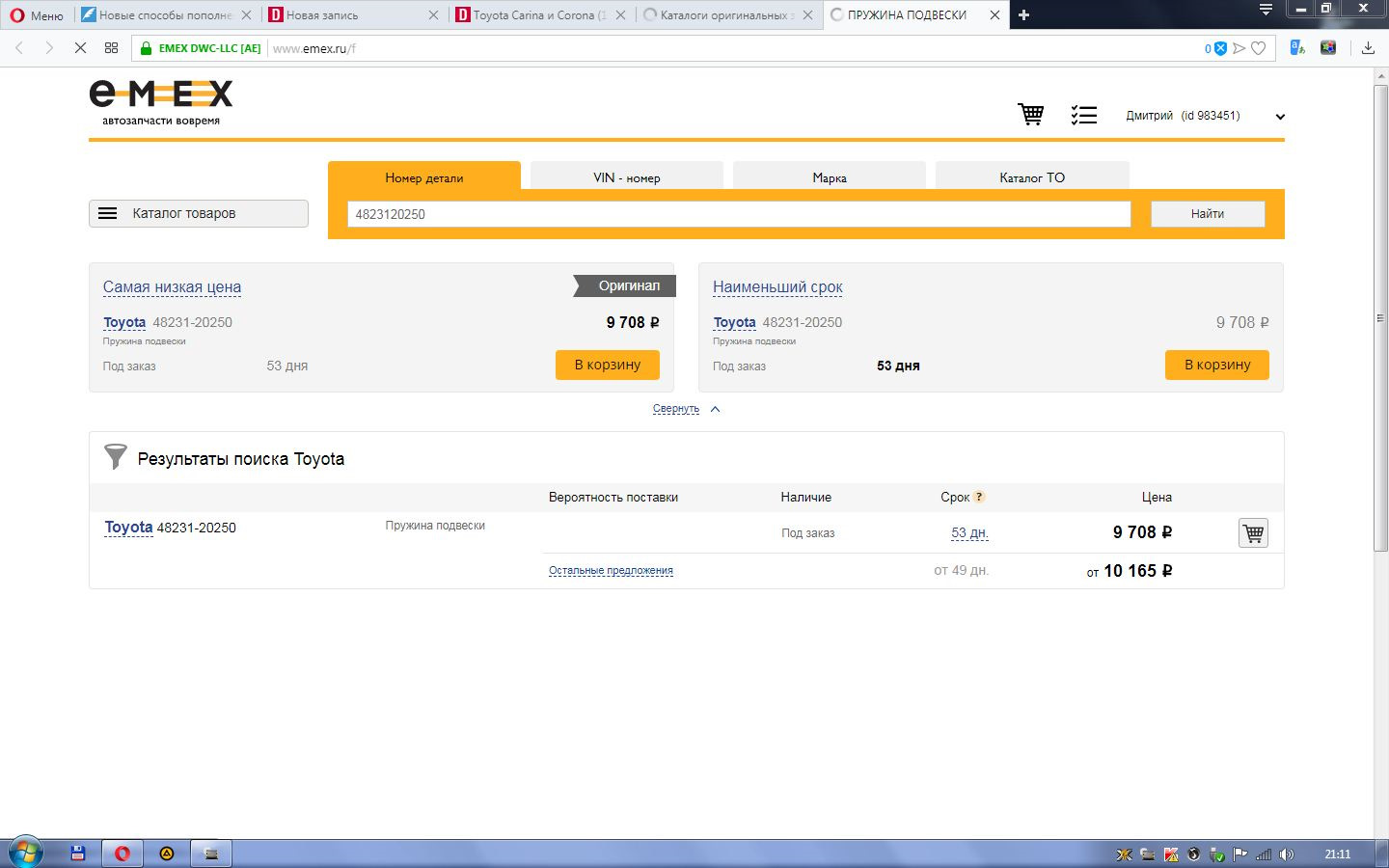Image resolution: width=1389 pixels, height=868 pixels.
Task: Open the Каталог товаров menu
Action: [x=199, y=213]
